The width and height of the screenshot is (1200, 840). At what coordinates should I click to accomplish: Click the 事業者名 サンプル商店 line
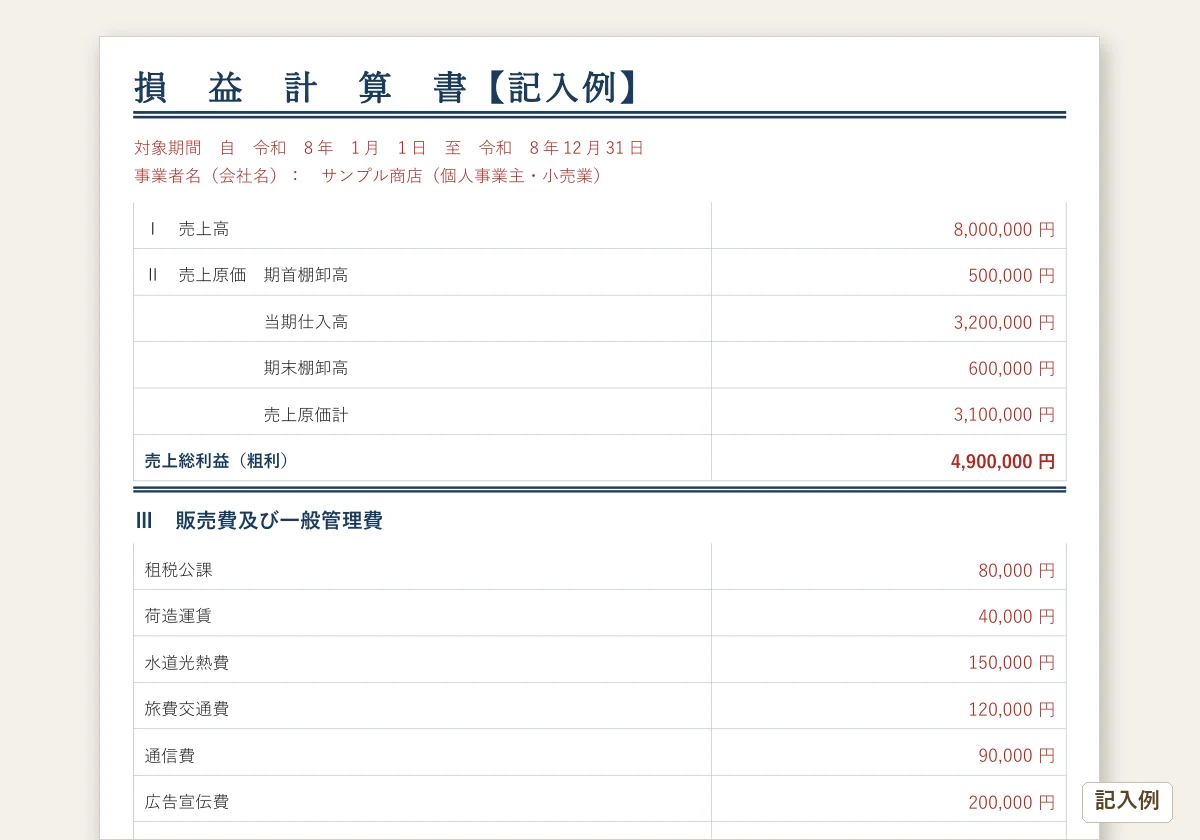370,176
